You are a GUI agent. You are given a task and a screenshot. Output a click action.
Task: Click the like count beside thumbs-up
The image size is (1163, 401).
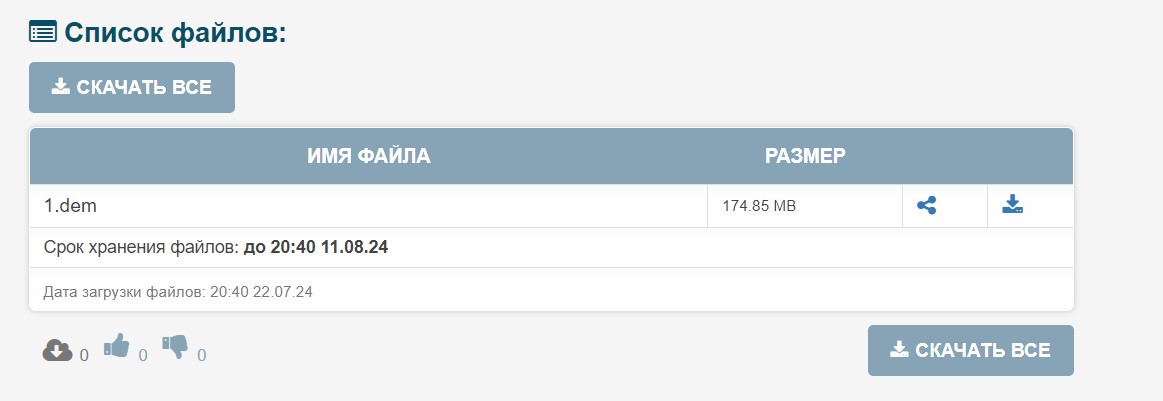[x=143, y=354]
